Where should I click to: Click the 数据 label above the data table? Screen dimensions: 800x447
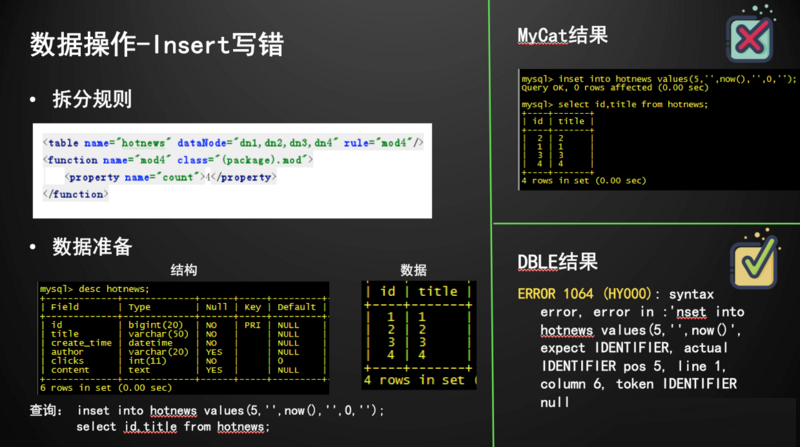pos(413,270)
